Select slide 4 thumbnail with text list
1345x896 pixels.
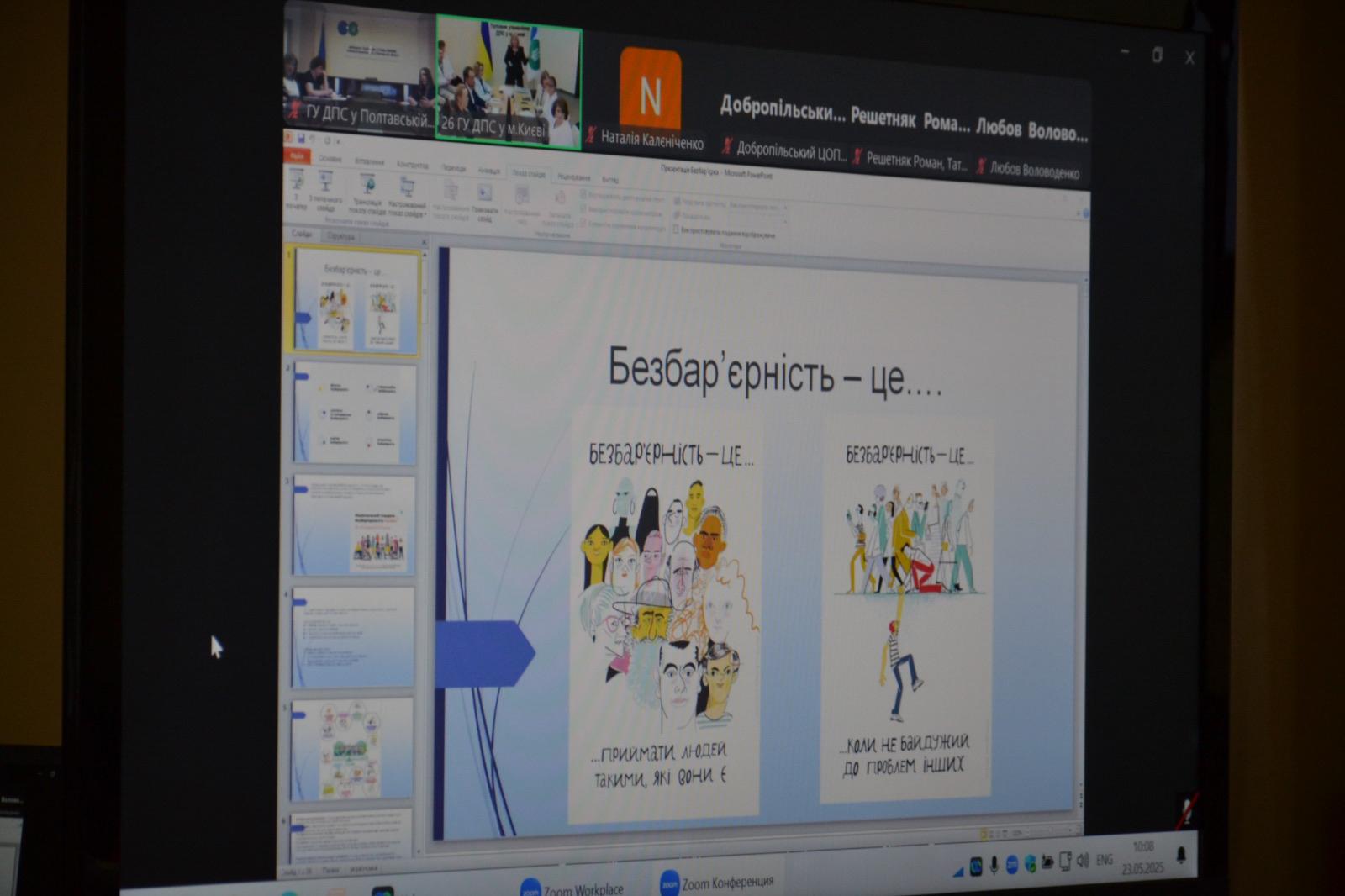353,637
